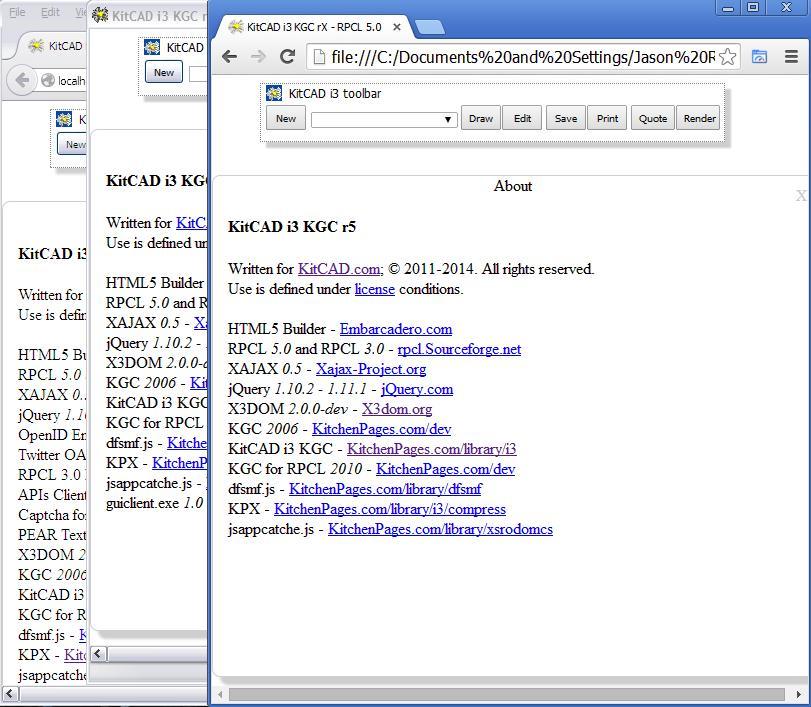Click the Render button
The height and width of the screenshot is (707, 811).
click(x=699, y=118)
